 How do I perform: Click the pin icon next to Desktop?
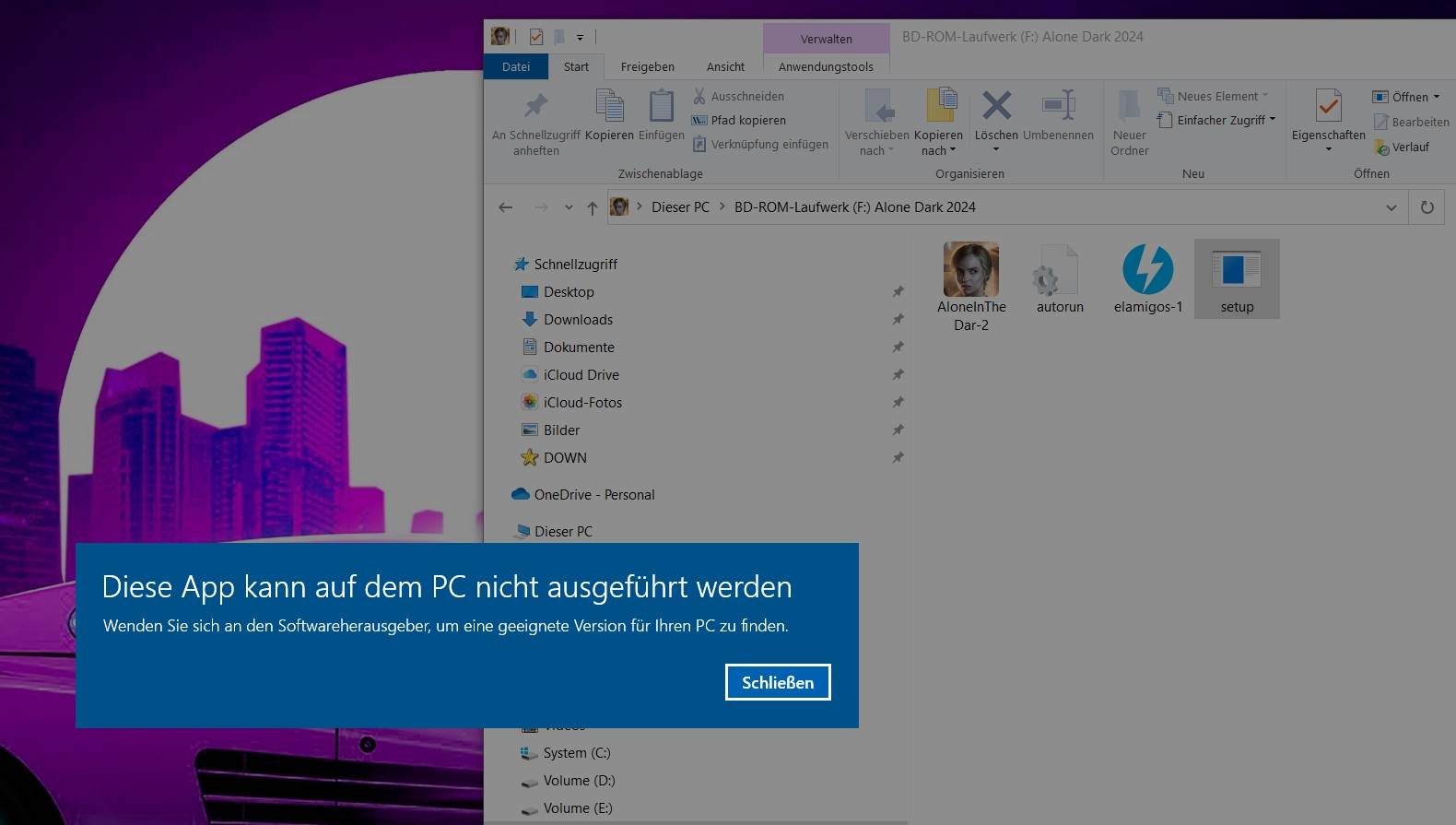(x=898, y=292)
